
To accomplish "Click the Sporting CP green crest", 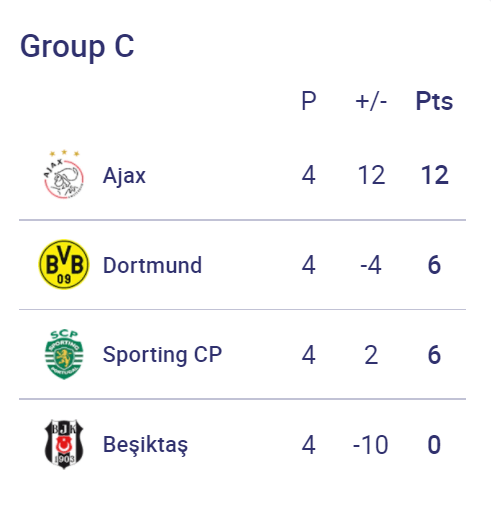I will coord(64,354).
